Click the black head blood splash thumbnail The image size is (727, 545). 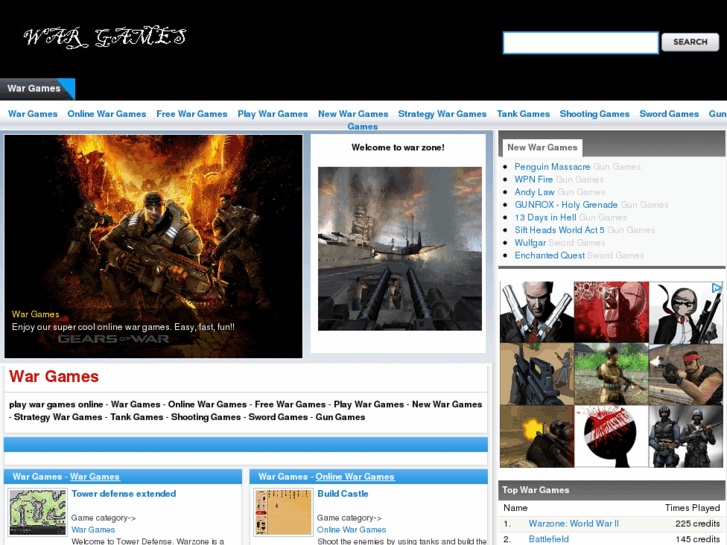[611, 436]
